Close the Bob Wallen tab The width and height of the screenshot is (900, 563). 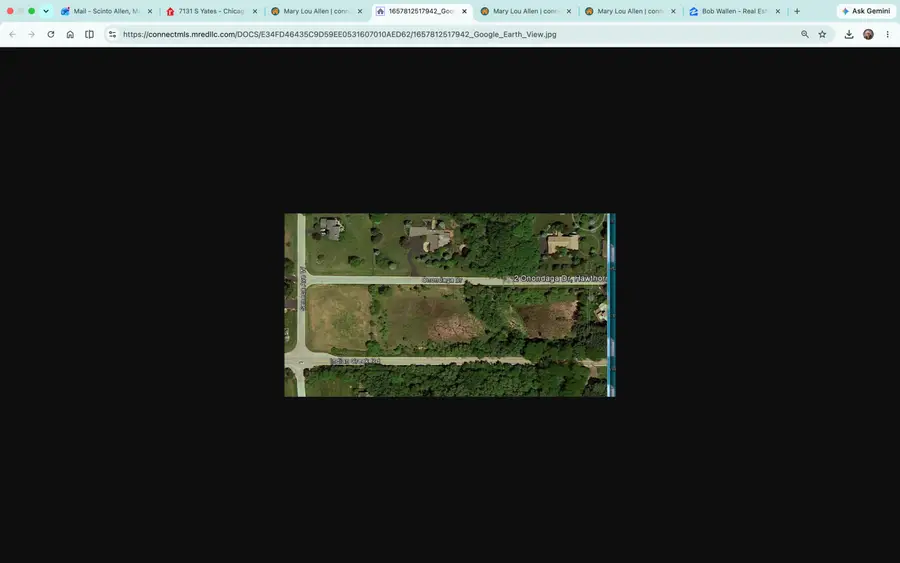(x=778, y=11)
